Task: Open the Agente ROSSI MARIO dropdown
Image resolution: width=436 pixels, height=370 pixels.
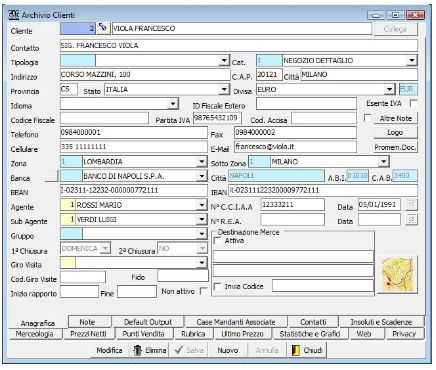Action: tap(202, 205)
